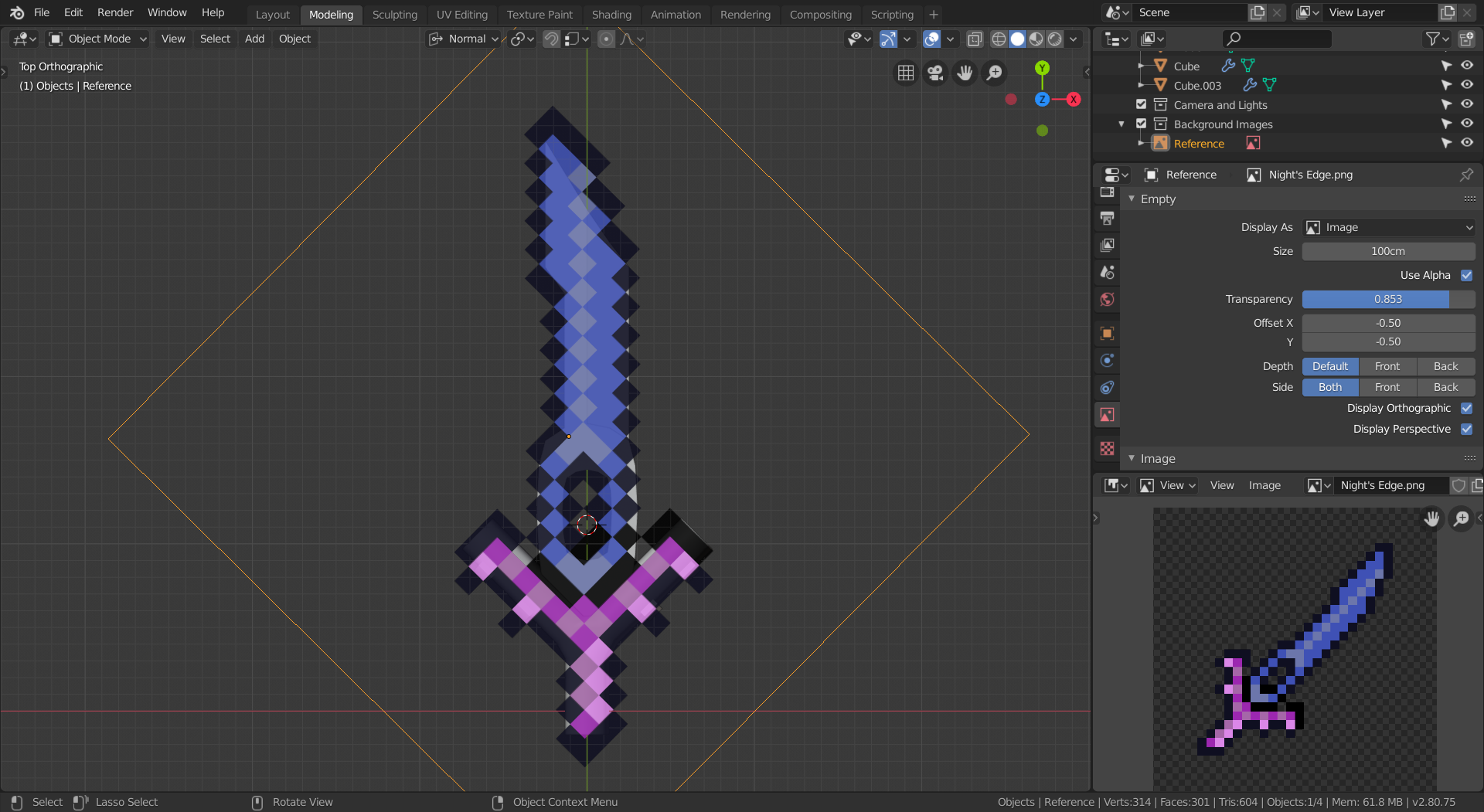Switch to wireframe viewport shading
The image size is (1484, 812).
coord(999,39)
